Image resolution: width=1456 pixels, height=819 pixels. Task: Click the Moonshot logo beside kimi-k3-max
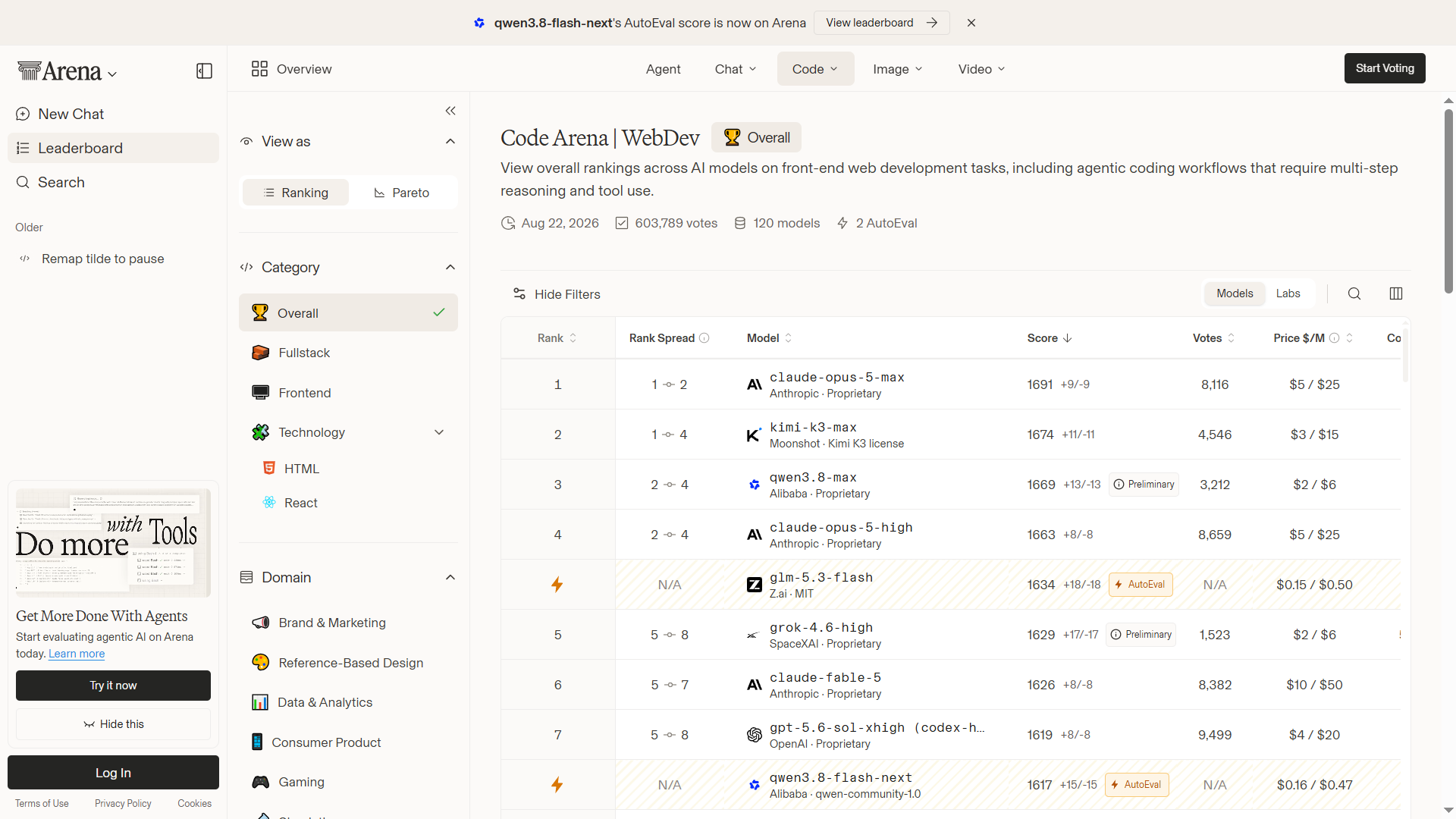(x=754, y=435)
